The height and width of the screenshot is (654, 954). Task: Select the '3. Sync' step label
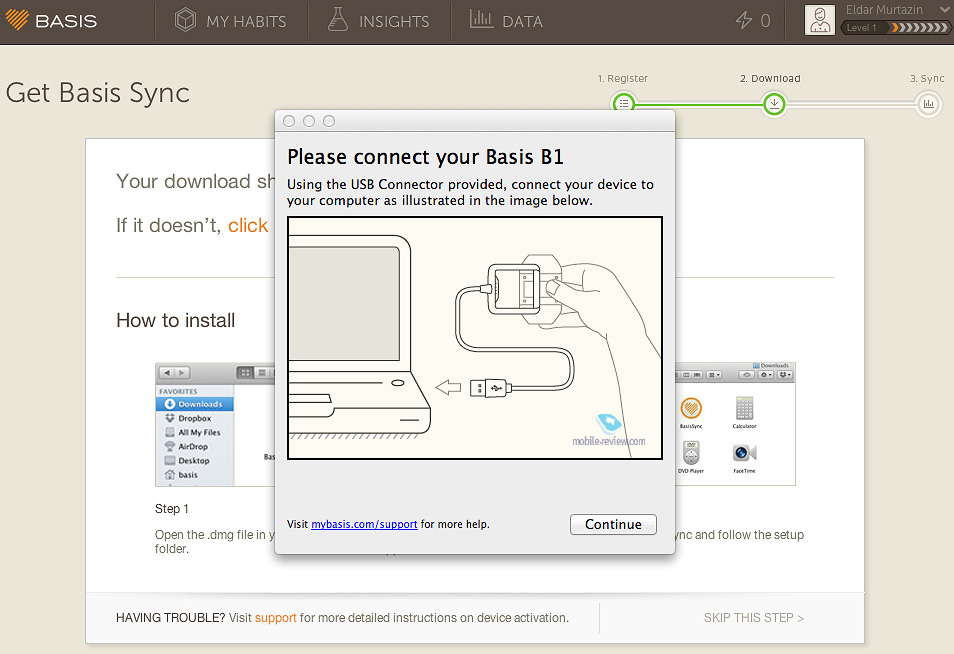click(x=927, y=78)
